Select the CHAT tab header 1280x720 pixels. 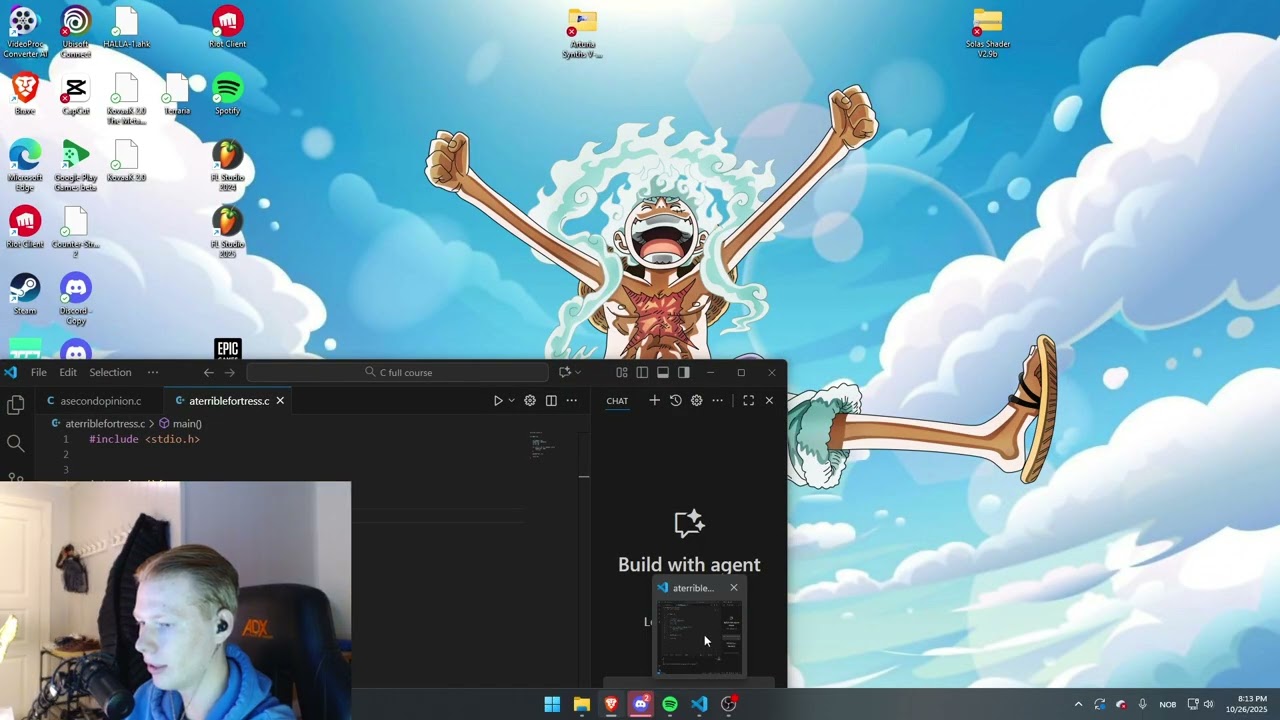(617, 401)
